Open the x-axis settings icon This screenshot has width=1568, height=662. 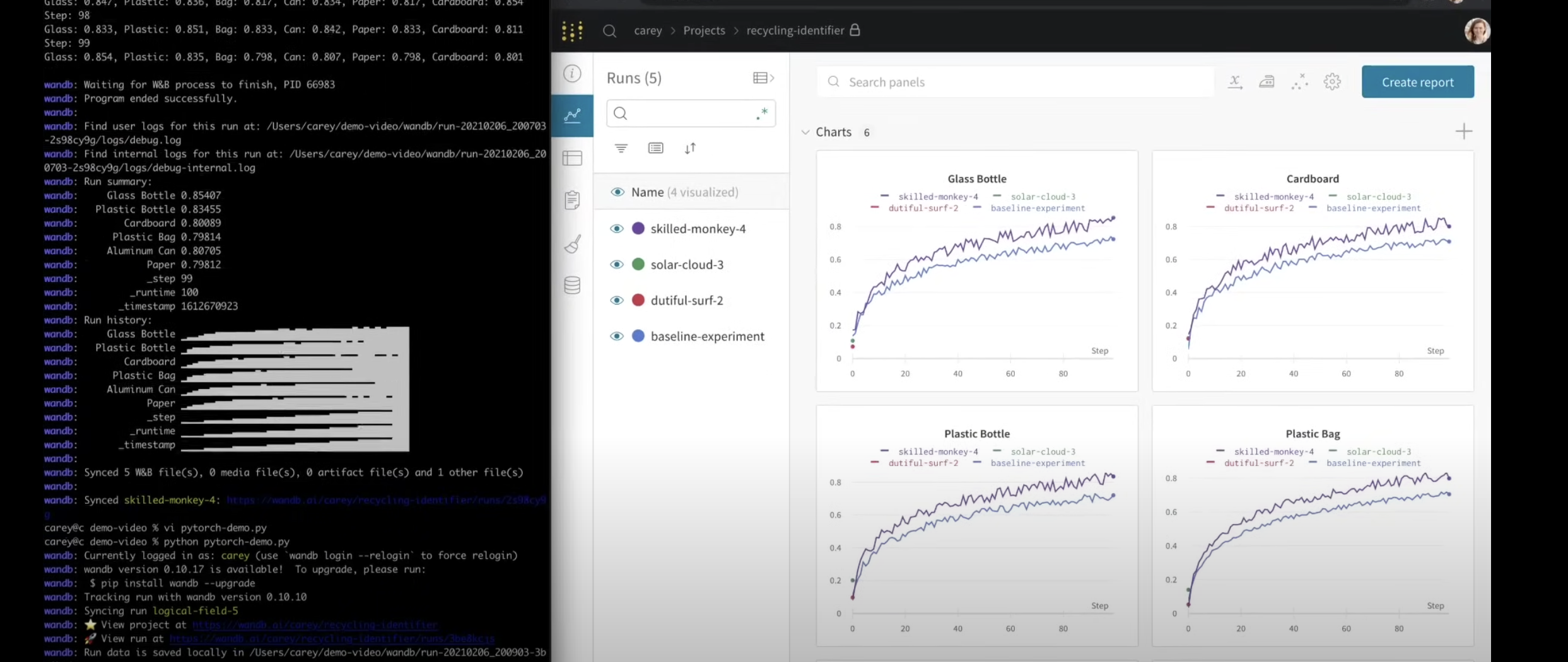(x=1234, y=82)
